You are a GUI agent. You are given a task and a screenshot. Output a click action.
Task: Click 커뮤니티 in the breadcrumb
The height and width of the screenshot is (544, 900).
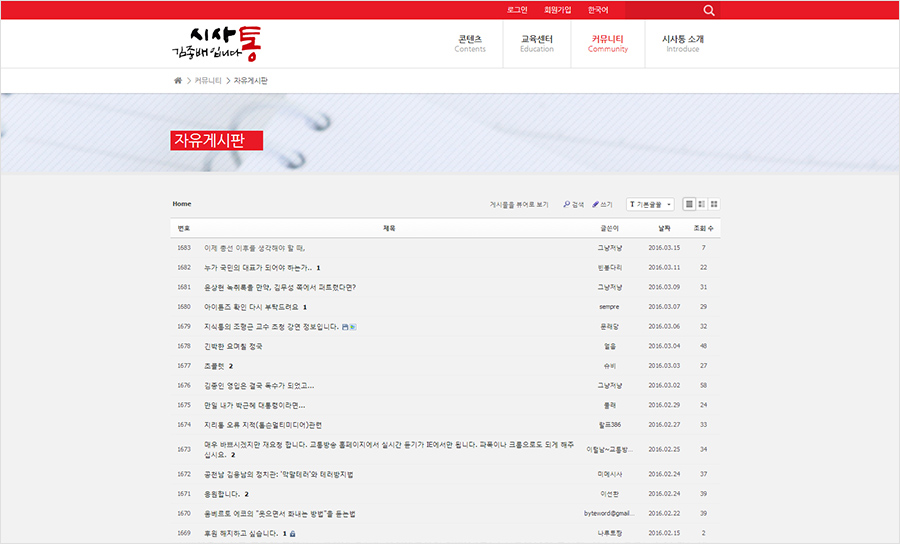[x=208, y=80]
